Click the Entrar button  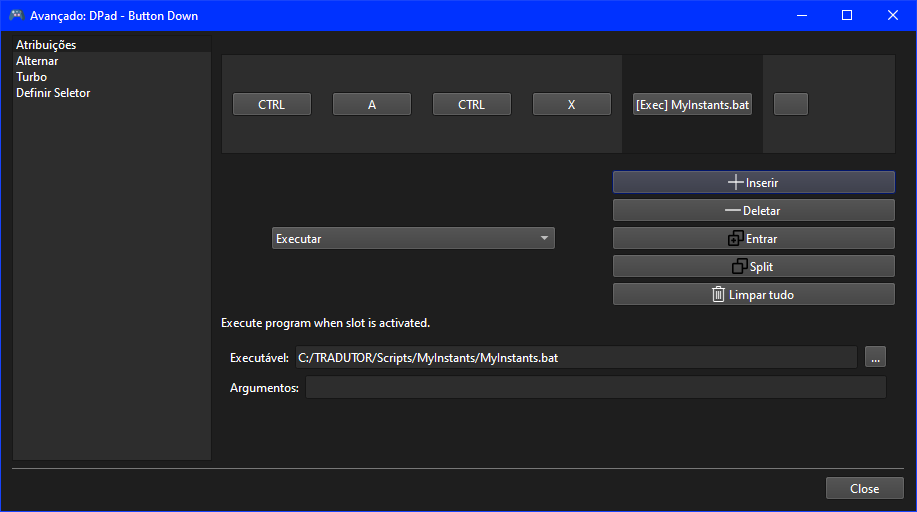click(753, 238)
